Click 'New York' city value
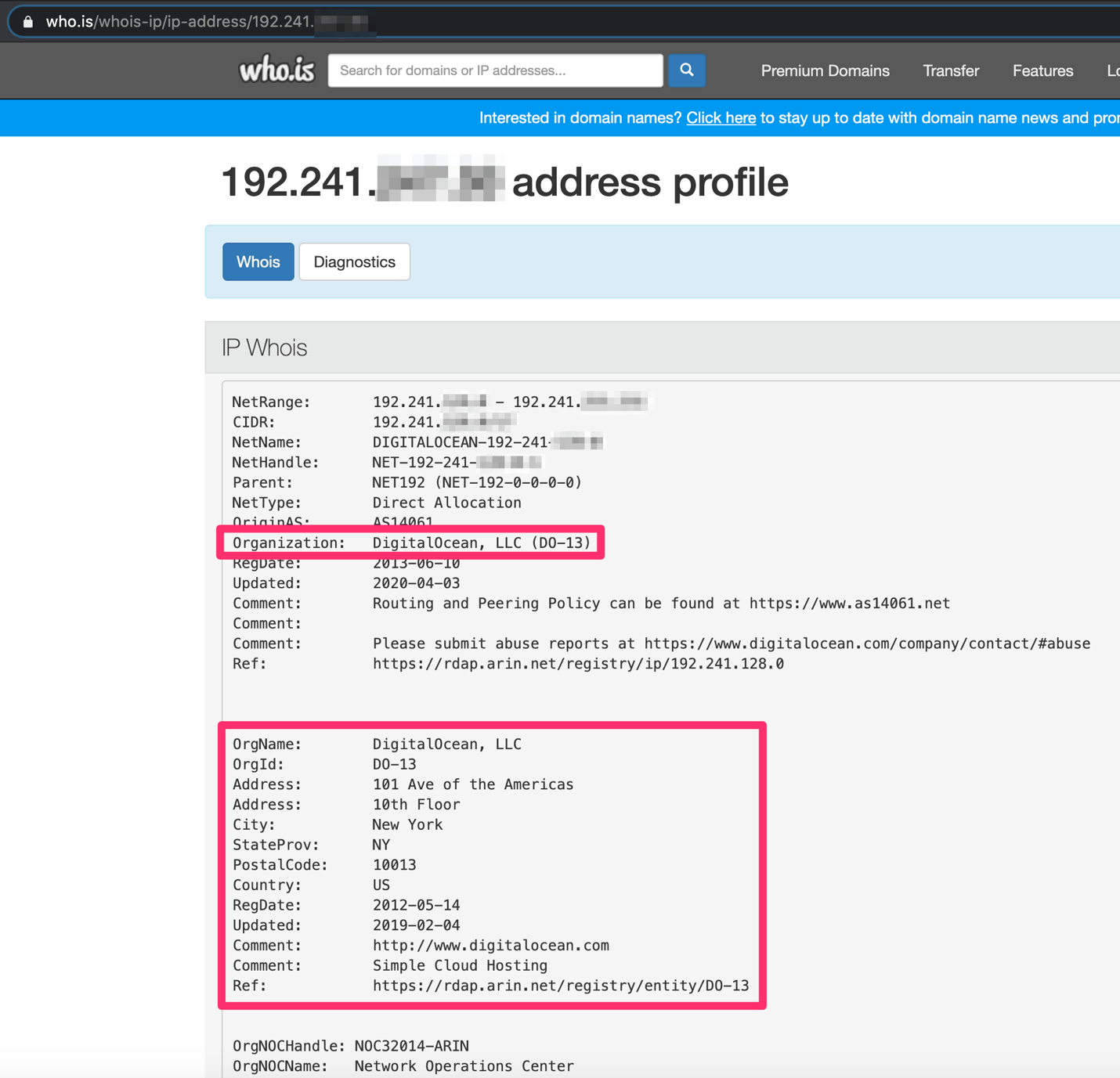1120x1078 pixels. click(x=407, y=824)
